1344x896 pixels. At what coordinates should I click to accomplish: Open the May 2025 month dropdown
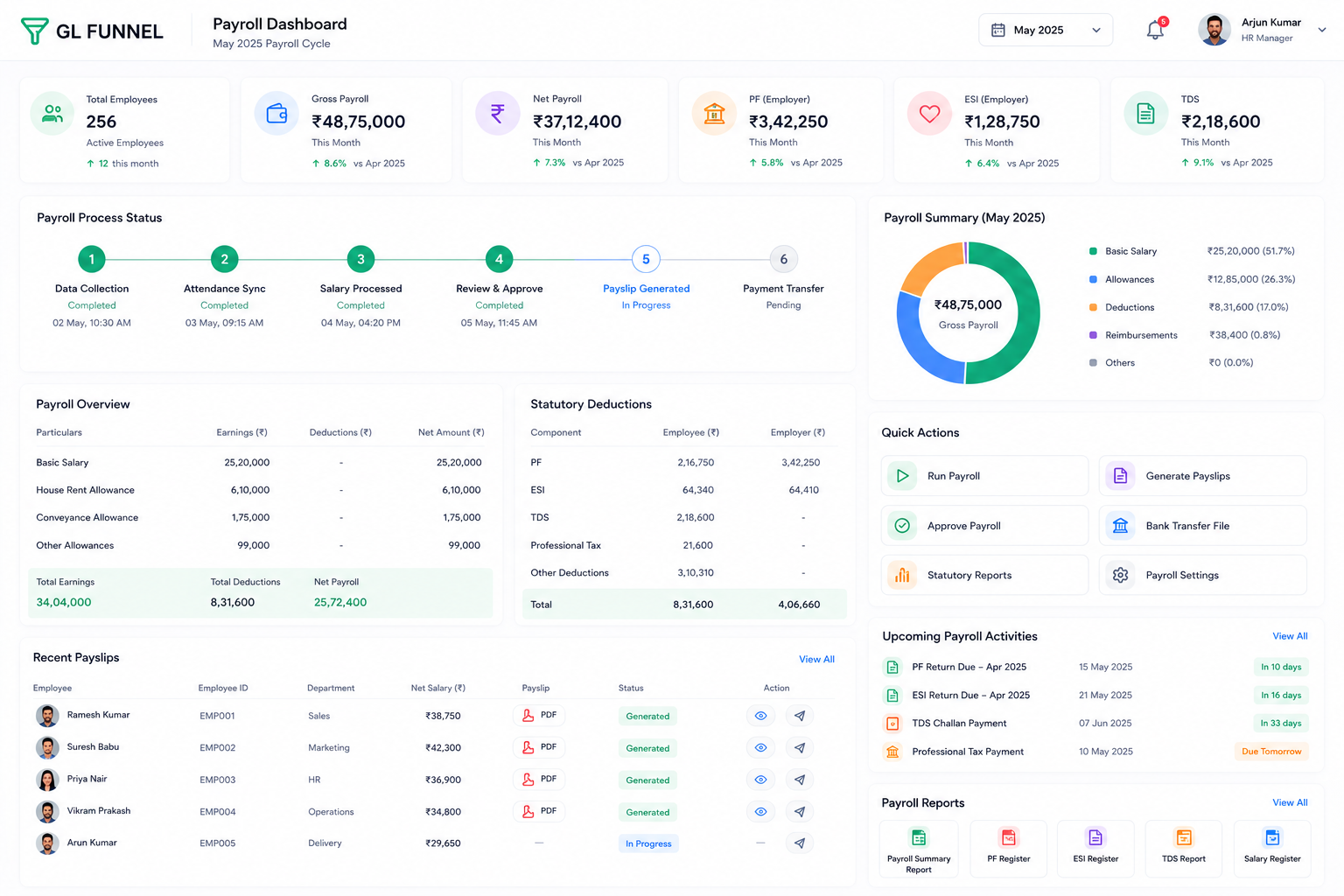(1046, 30)
